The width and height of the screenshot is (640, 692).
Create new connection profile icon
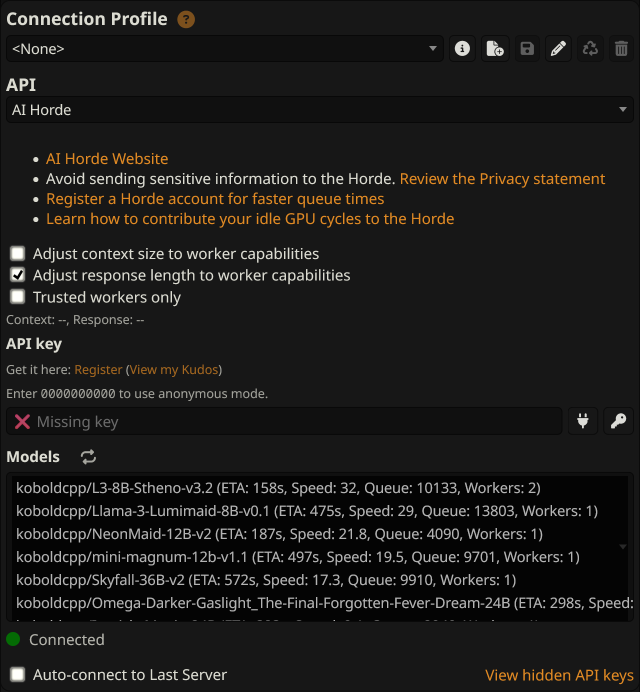[x=495, y=49]
